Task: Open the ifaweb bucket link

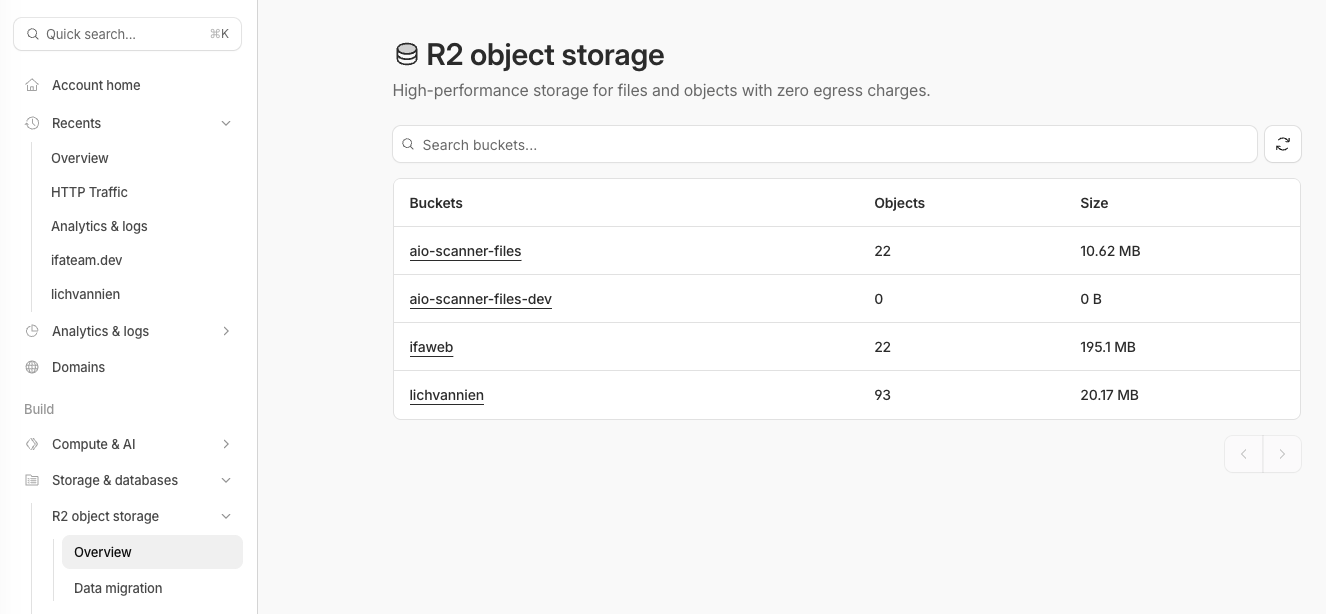Action: point(431,347)
